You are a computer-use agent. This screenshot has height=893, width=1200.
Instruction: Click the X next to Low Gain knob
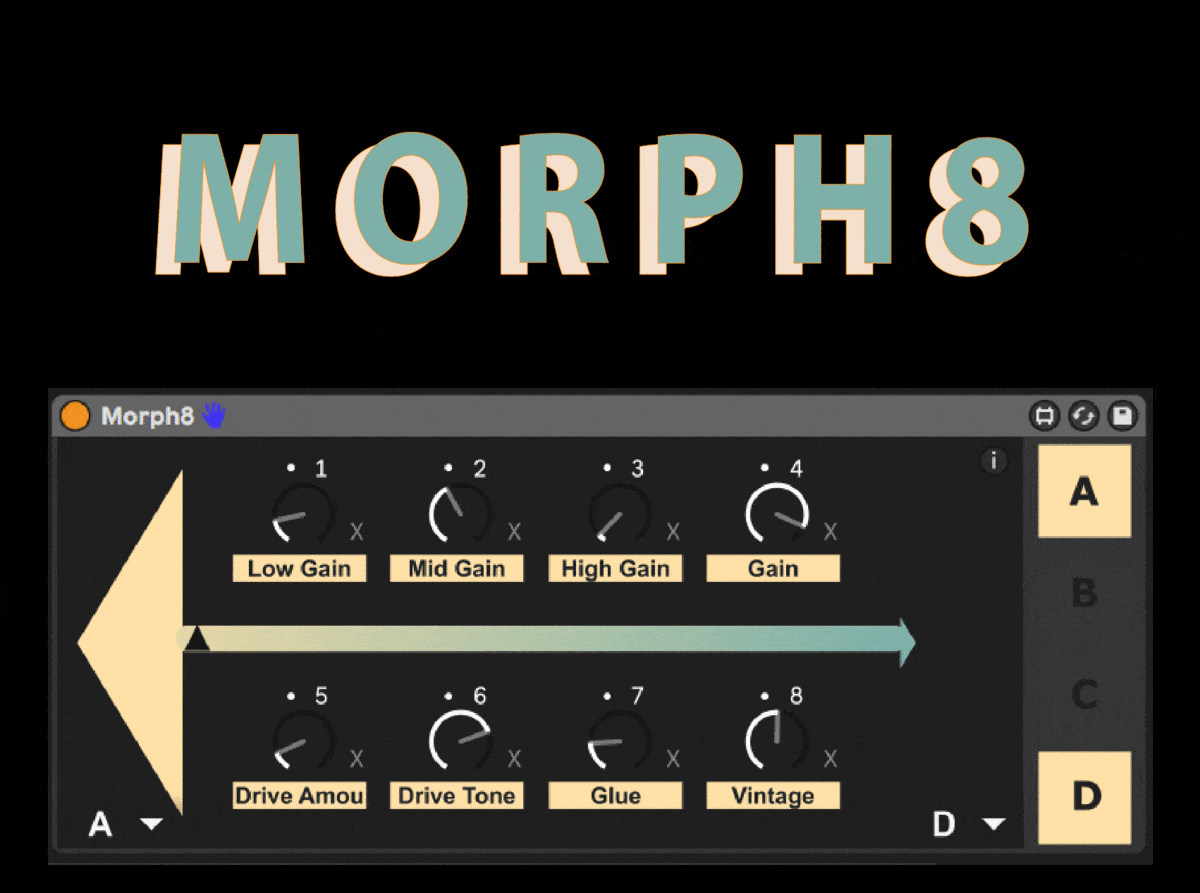click(356, 532)
